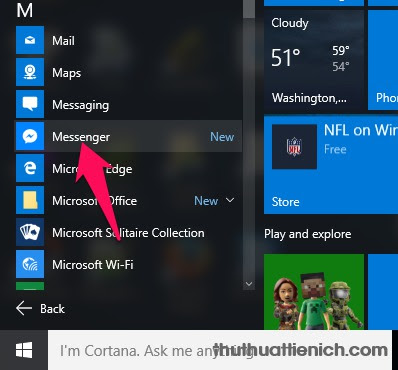Click the scrollbar down arrow in app list

tap(249, 284)
